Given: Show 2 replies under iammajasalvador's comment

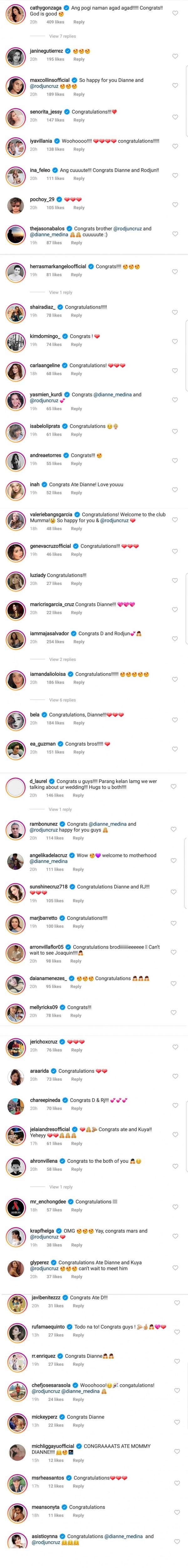Looking at the screenshot, I should tap(63, 659).
